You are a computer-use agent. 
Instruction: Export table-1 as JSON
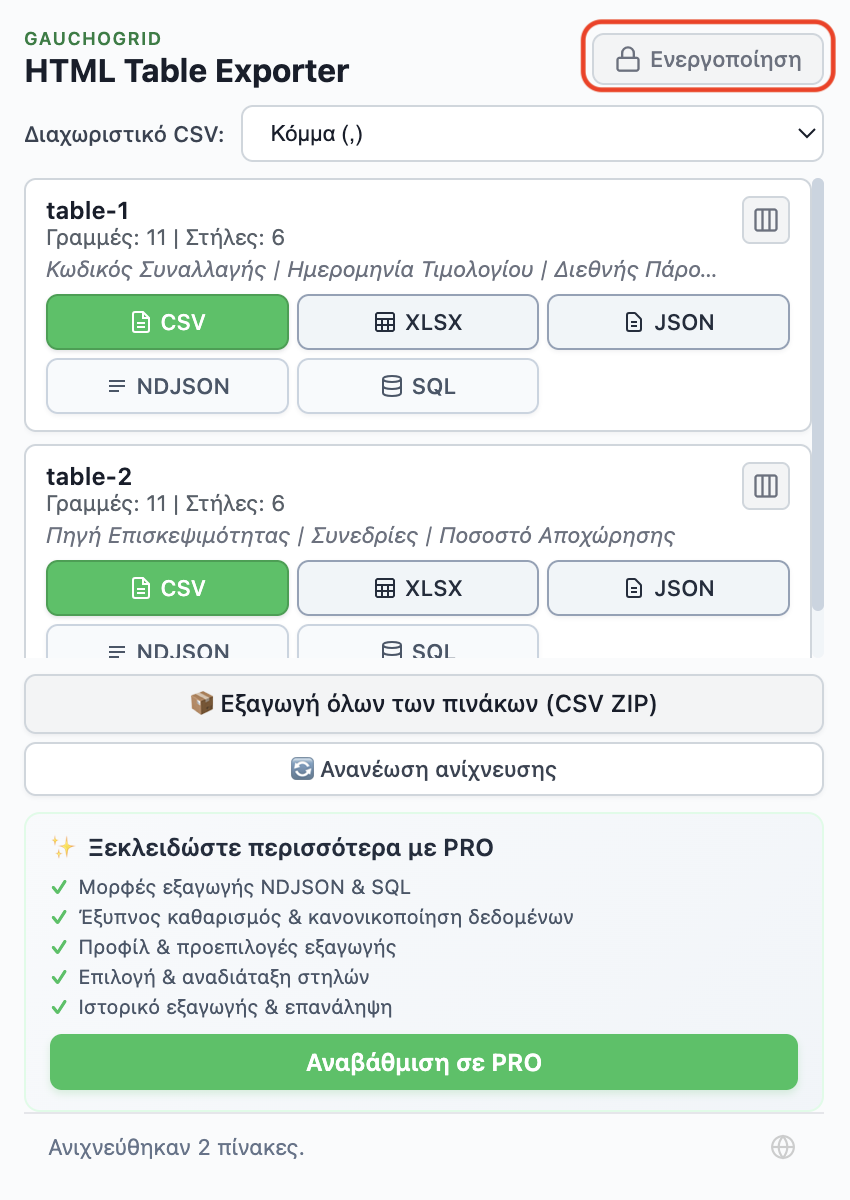point(668,322)
